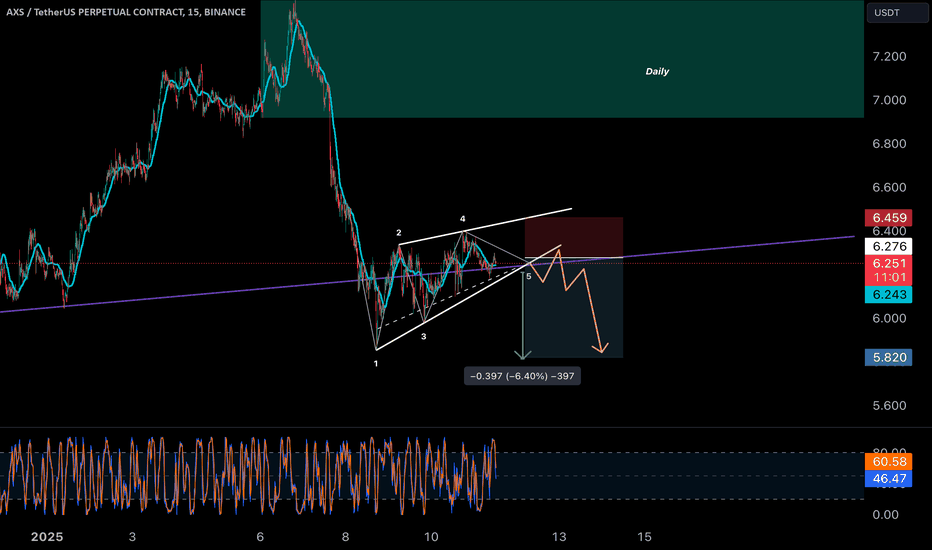Click the 0.00 oscillator axis tick
This screenshot has width=932, height=550.
click(886, 515)
